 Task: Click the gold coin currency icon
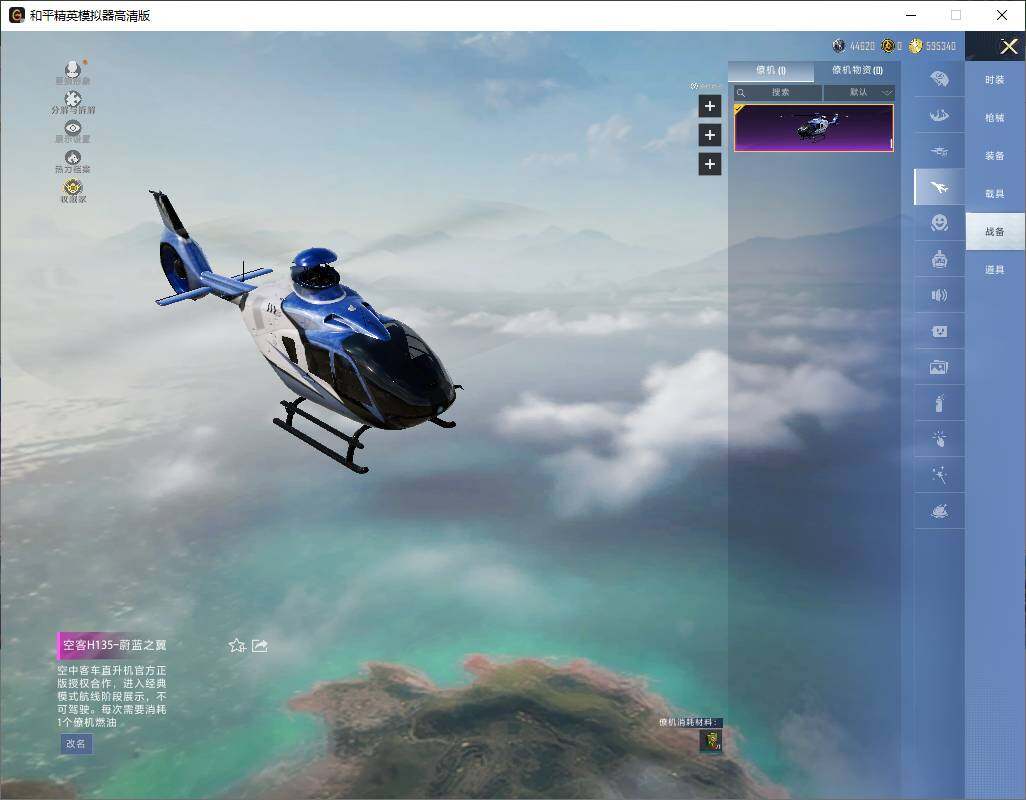point(915,46)
